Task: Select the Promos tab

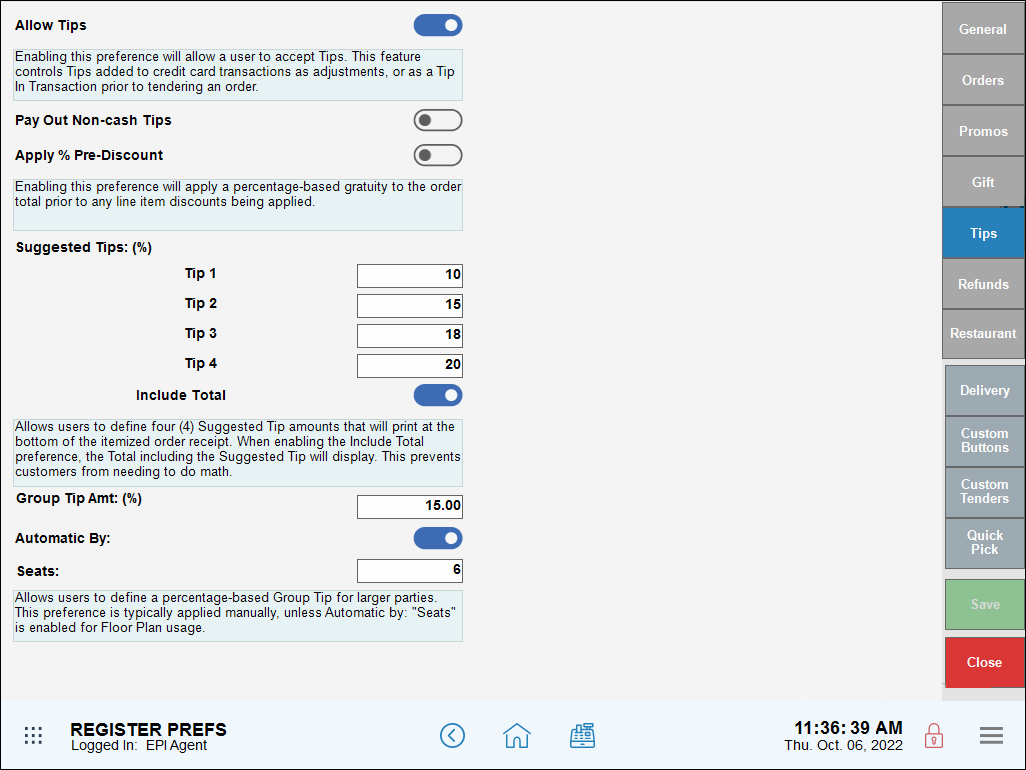Action: [x=983, y=131]
